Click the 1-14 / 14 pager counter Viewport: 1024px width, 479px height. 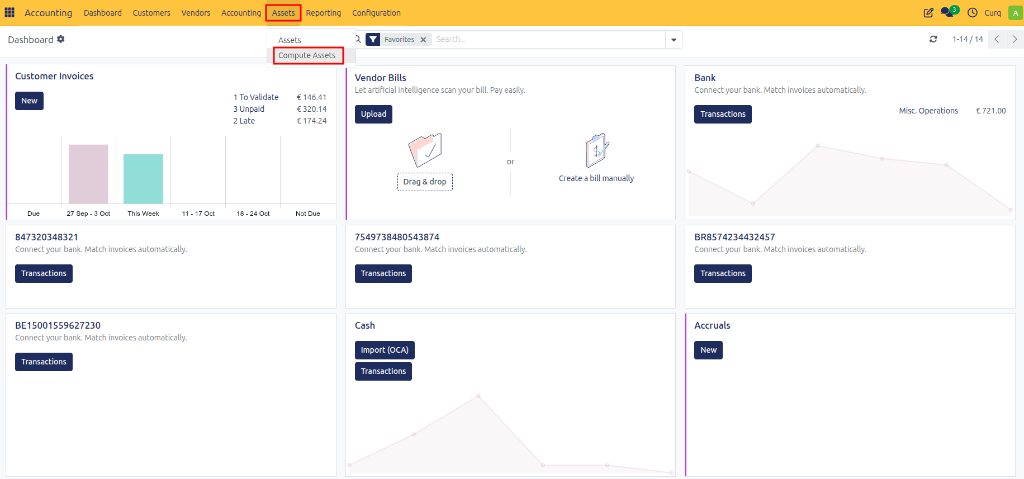click(x=967, y=39)
